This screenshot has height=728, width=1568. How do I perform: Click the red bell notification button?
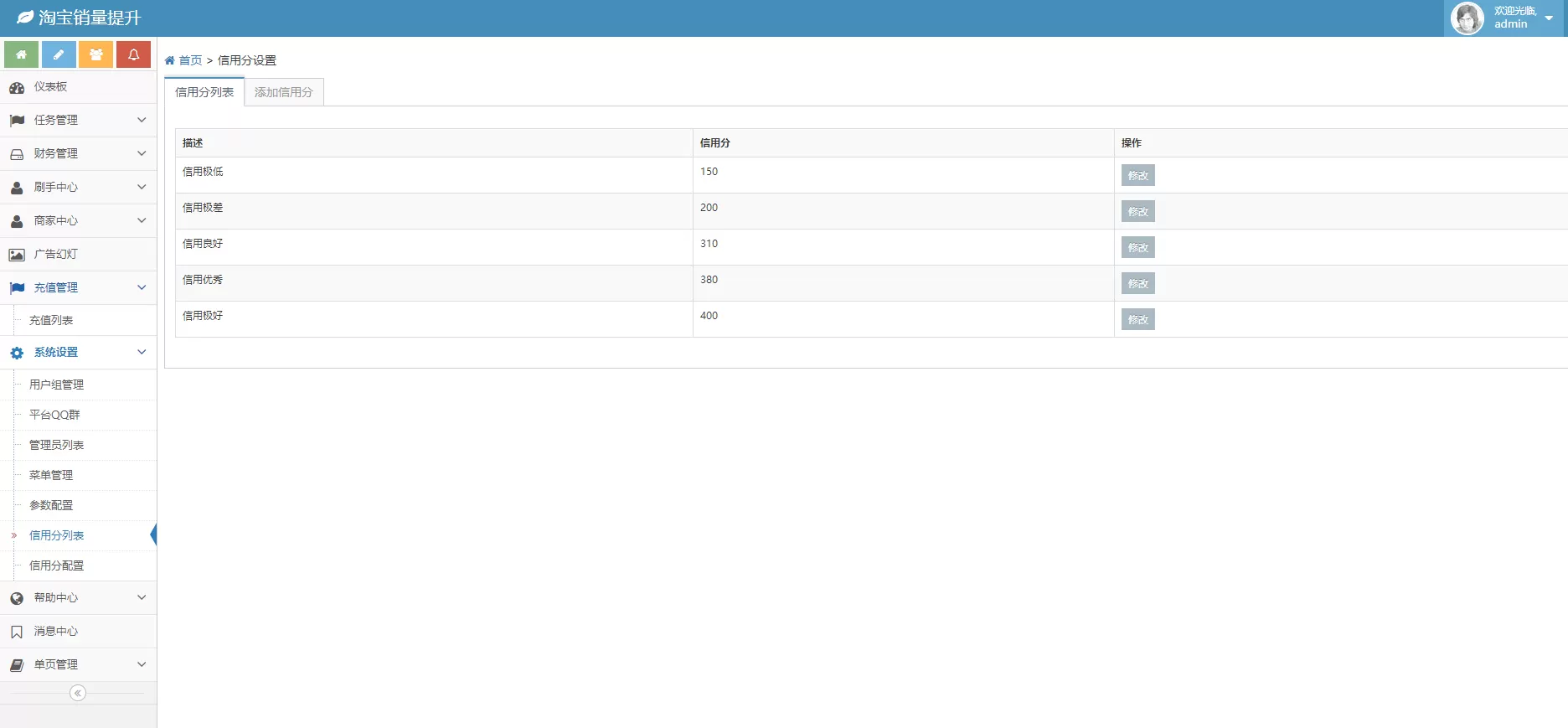click(133, 54)
